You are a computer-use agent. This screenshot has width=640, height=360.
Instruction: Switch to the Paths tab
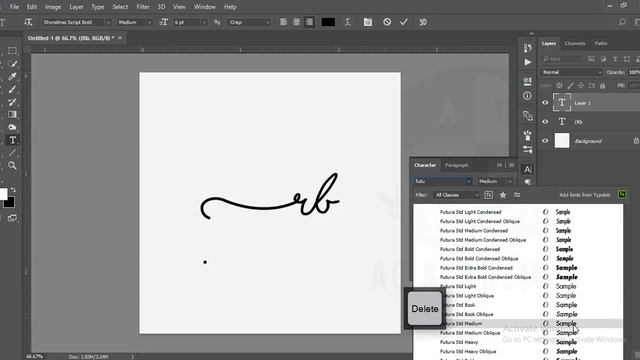[x=601, y=43]
